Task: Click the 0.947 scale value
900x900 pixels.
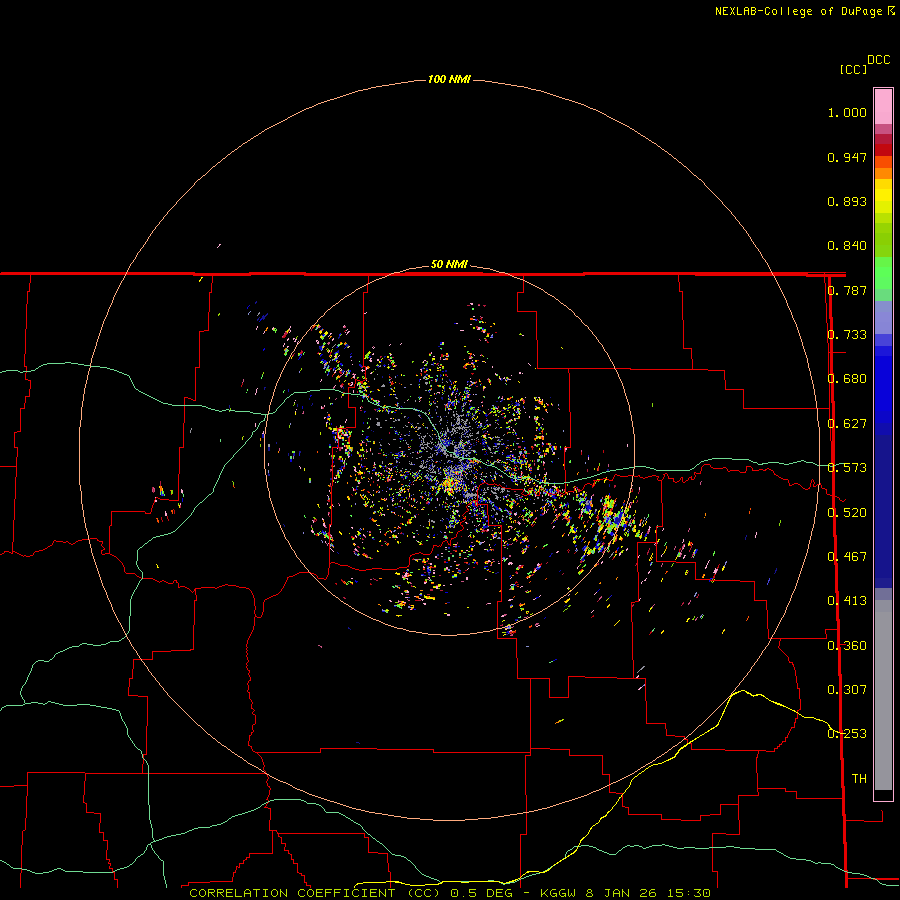Action: pyautogui.click(x=847, y=157)
